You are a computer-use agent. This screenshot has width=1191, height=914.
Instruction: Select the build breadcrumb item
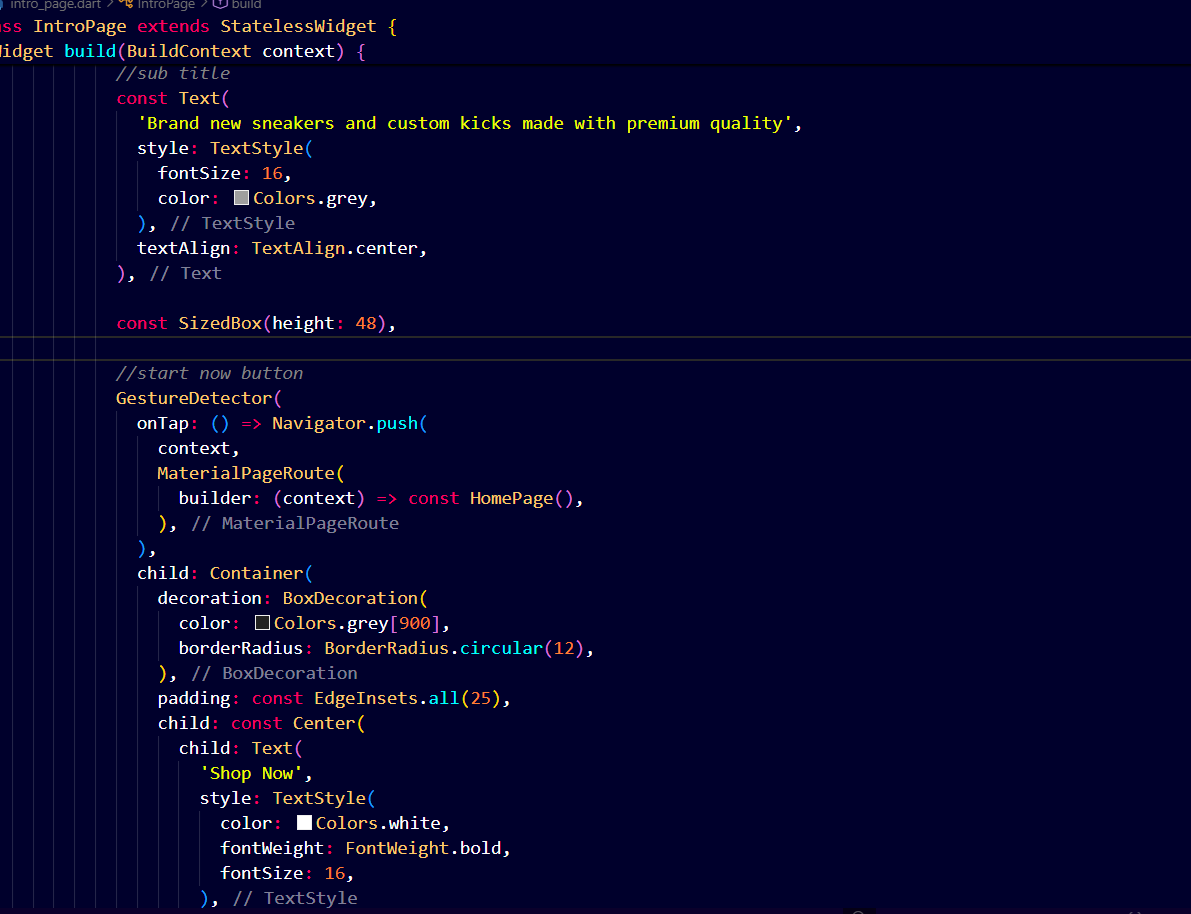pyautogui.click(x=238, y=5)
